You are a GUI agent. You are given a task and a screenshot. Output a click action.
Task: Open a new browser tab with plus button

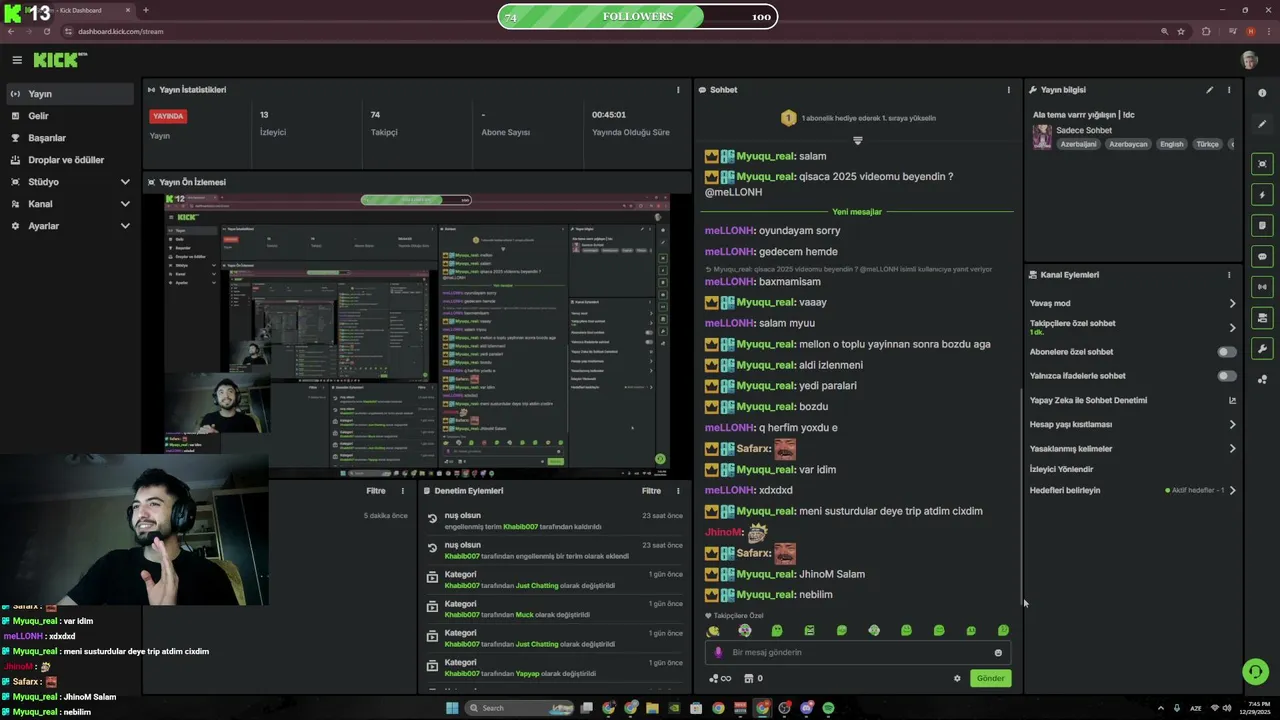click(146, 10)
